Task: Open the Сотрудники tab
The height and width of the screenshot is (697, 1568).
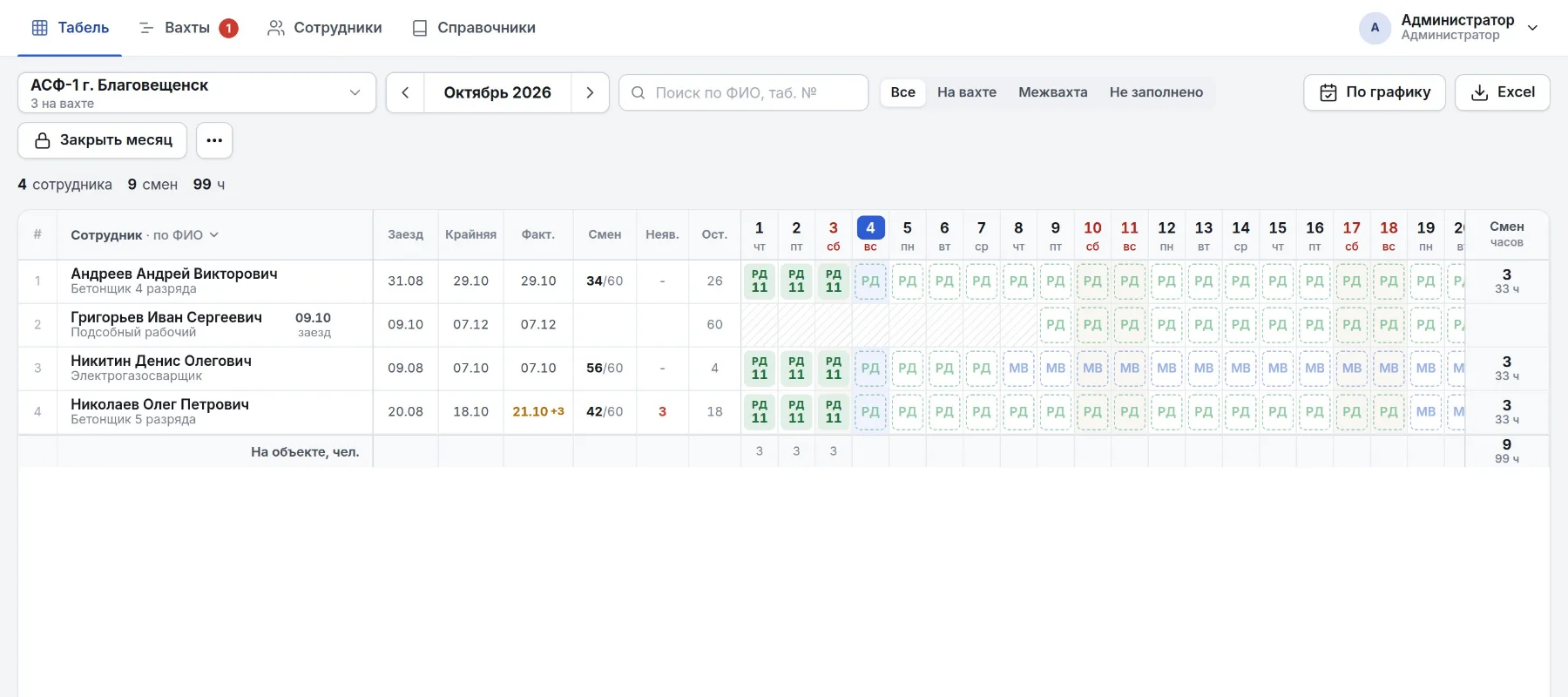Action: pos(325,28)
